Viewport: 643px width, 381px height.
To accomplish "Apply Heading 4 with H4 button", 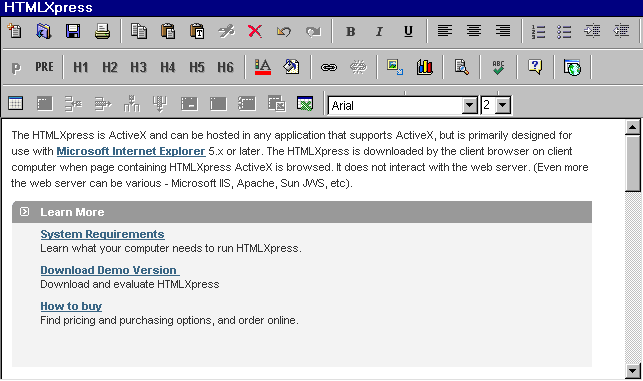I will pos(168,67).
